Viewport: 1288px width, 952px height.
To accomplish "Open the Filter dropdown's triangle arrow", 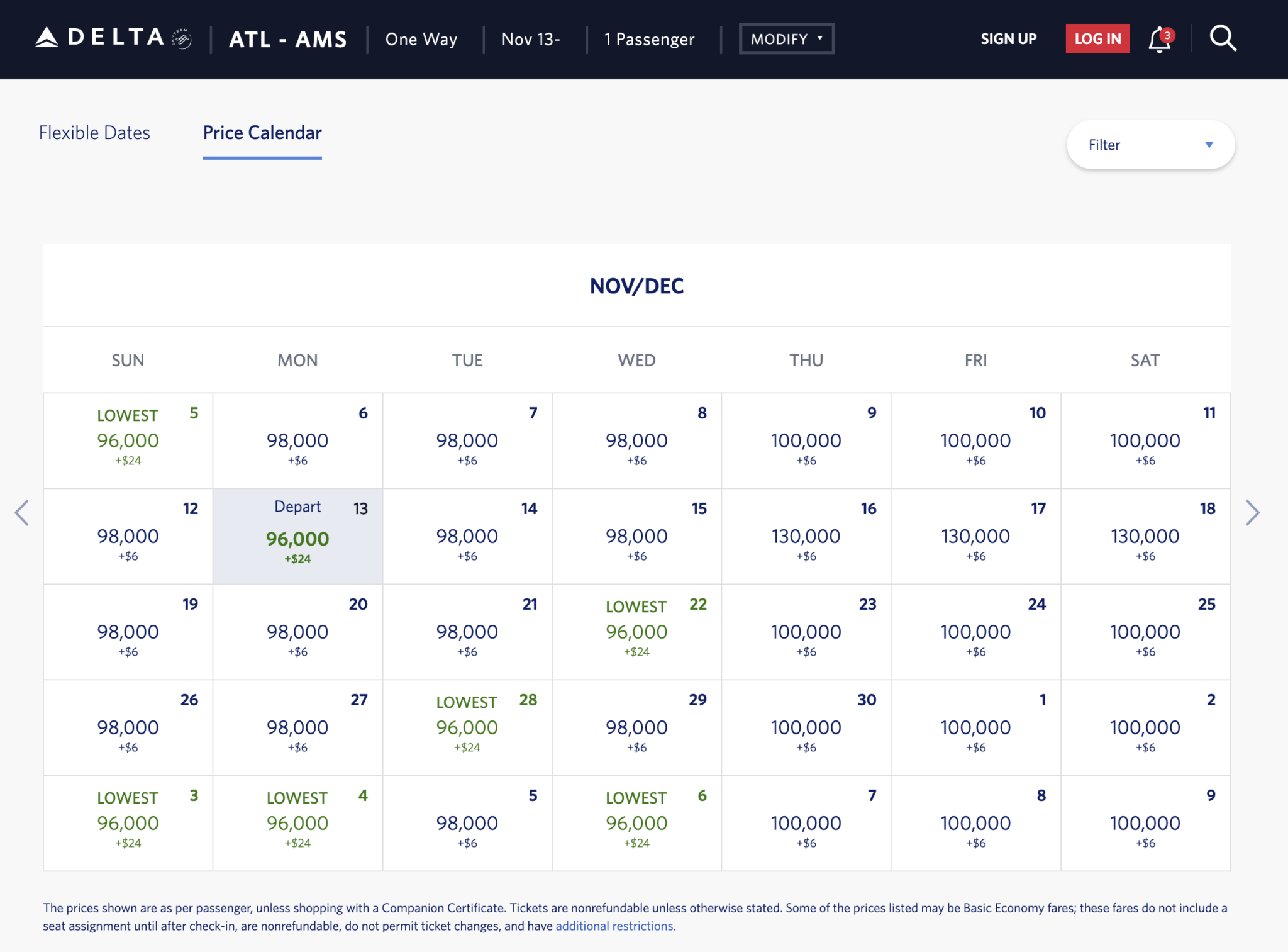I will coord(1209,144).
